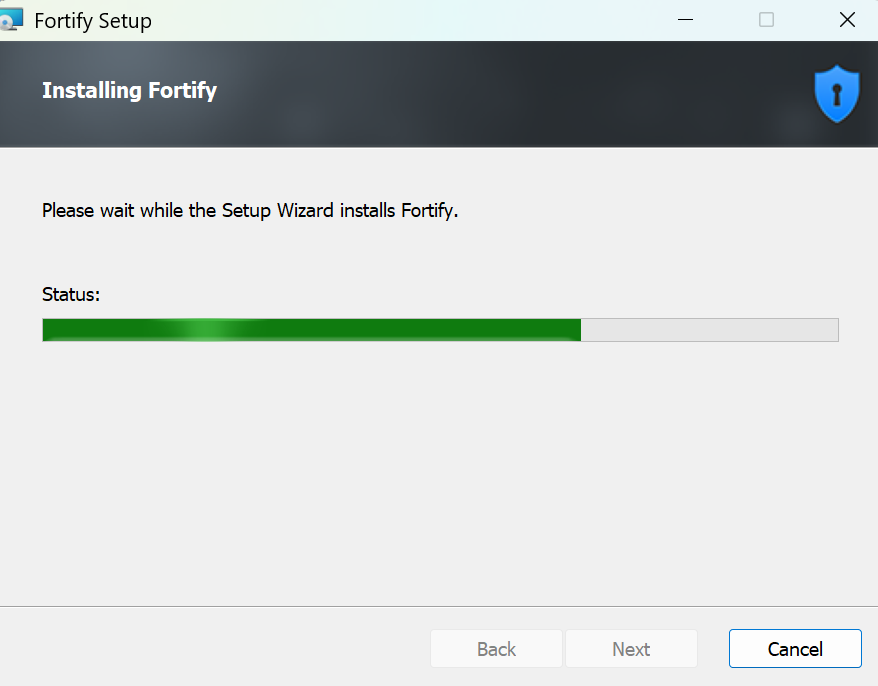The width and height of the screenshot is (878, 686).
Task: Click the empty title bar area
Action: click(x=400, y=20)
